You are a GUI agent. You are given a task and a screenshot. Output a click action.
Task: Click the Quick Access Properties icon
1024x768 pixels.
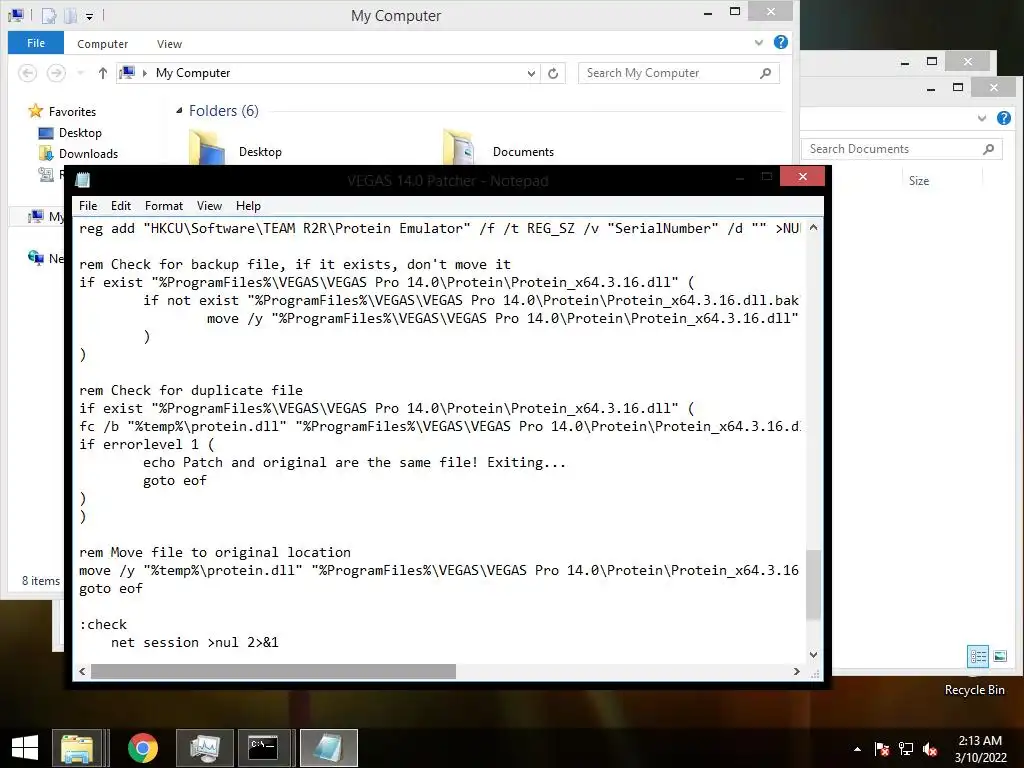(x=49, y=15)
